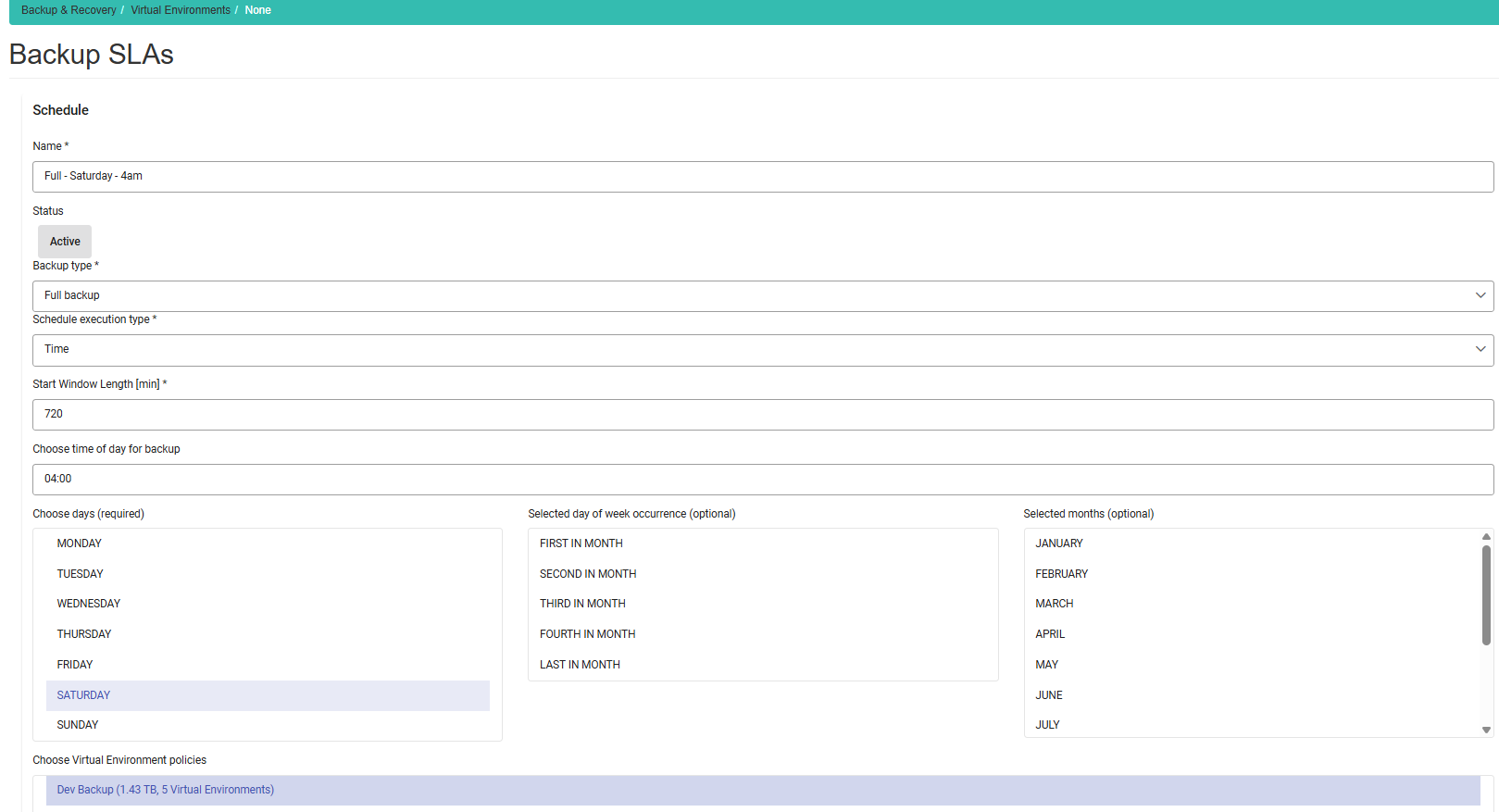Select MAY in months list
The width and height of the screenshot is (1499, 812).
coord(1252,665)
